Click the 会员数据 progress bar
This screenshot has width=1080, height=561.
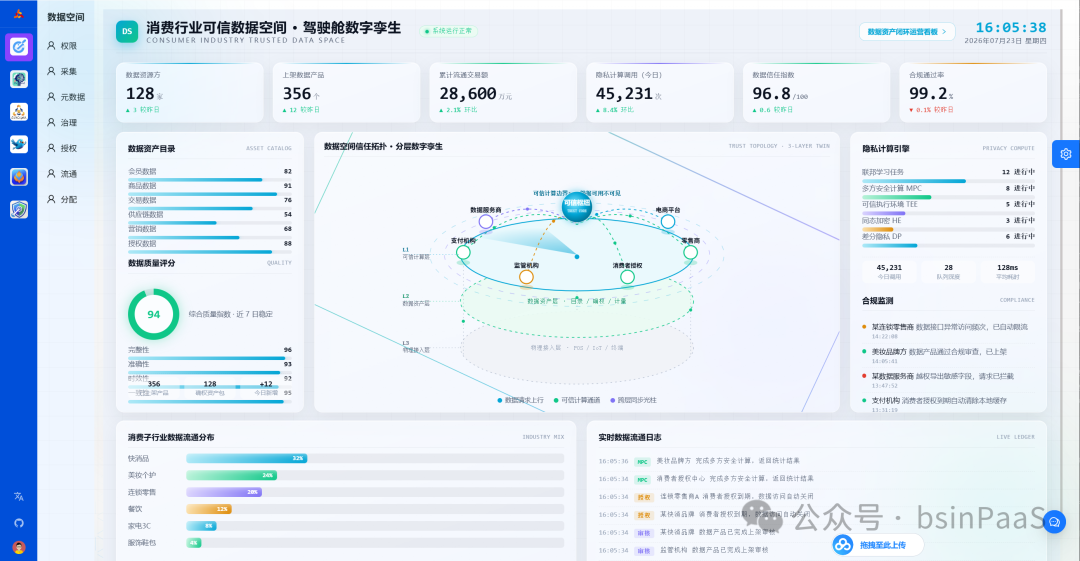pos(209,180)
